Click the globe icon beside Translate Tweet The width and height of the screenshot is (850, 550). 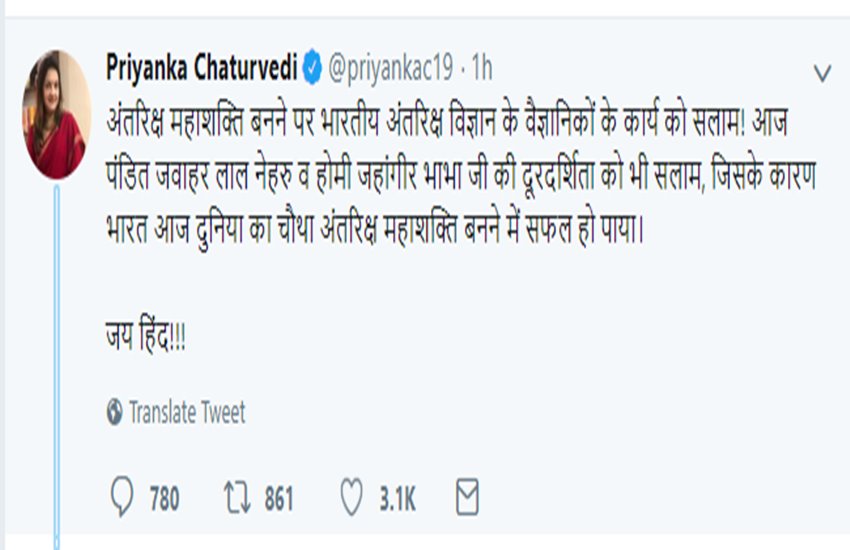point(114,412)
